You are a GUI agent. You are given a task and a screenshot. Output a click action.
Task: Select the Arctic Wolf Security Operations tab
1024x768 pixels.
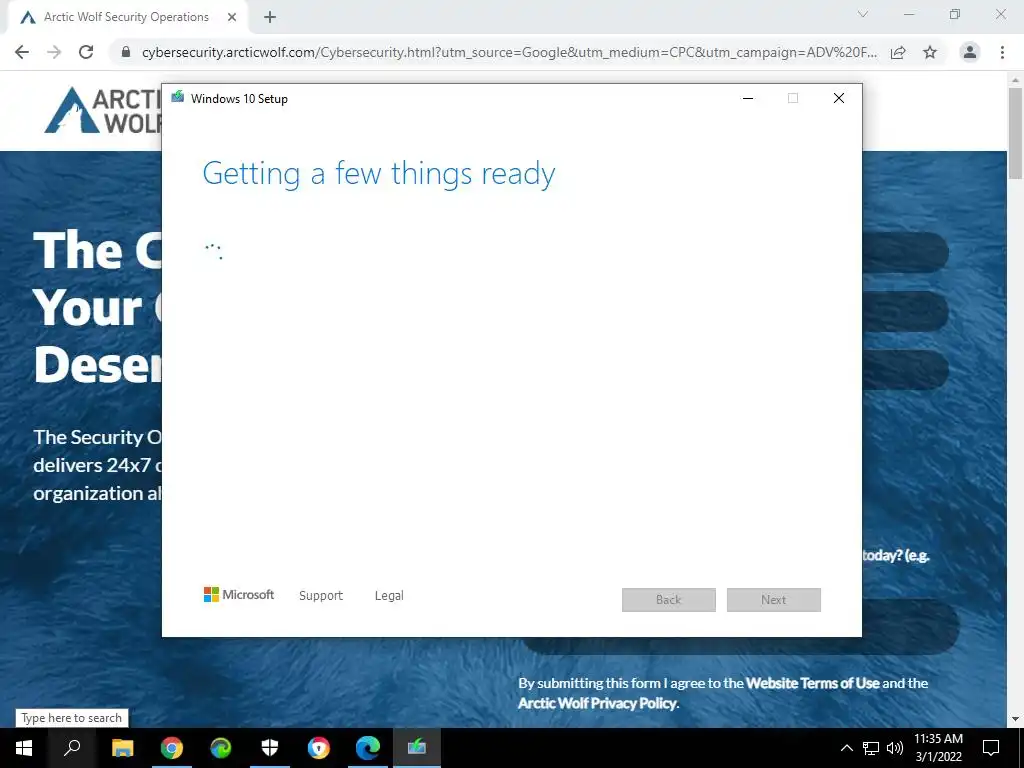tap(127, 18)
